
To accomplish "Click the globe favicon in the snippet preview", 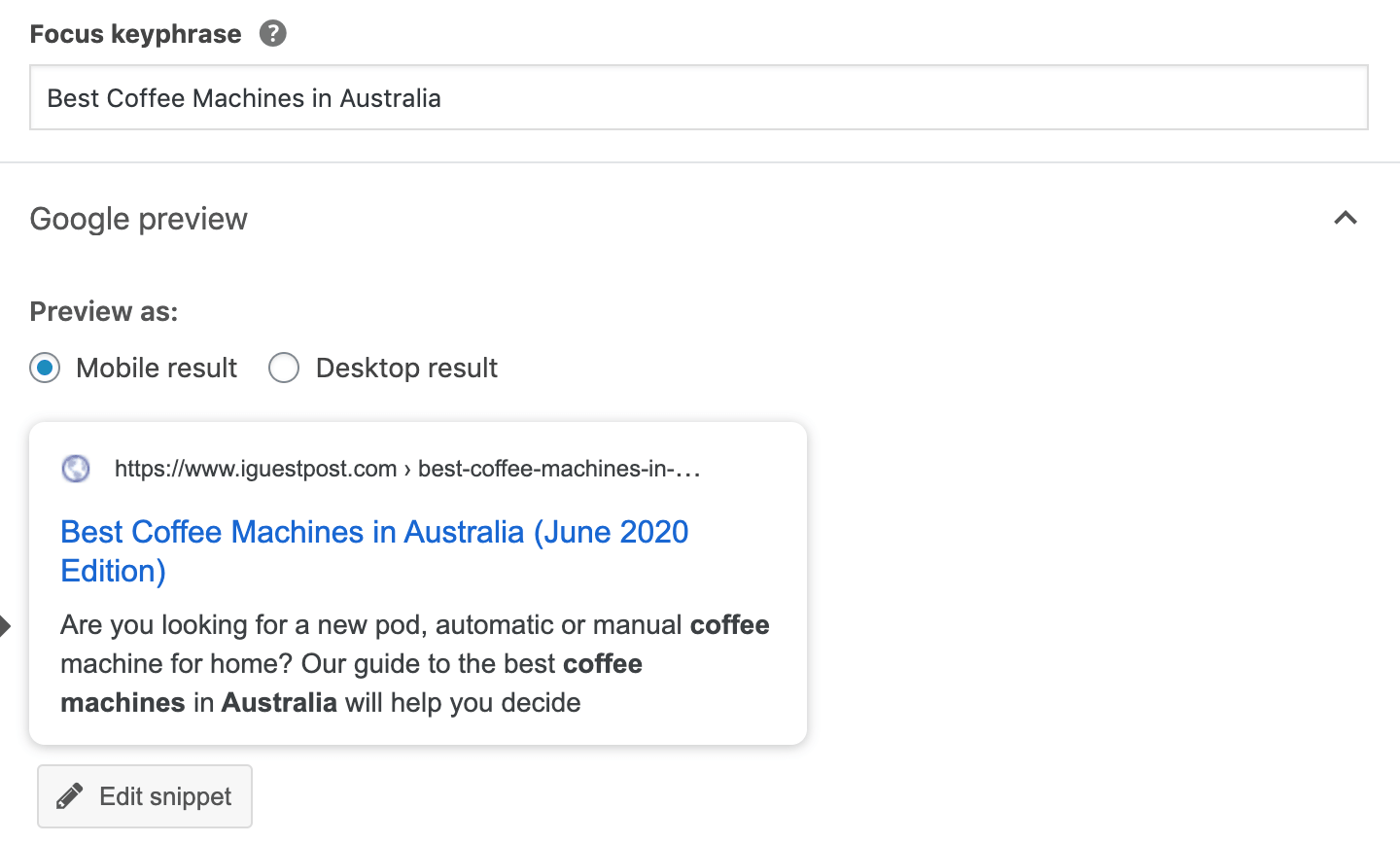I will [x=76, y=469].
